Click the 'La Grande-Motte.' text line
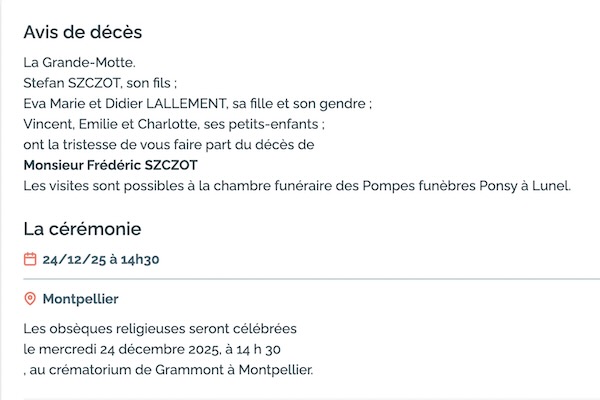Screen dimensions: 600x400 (x=78, y=62)
